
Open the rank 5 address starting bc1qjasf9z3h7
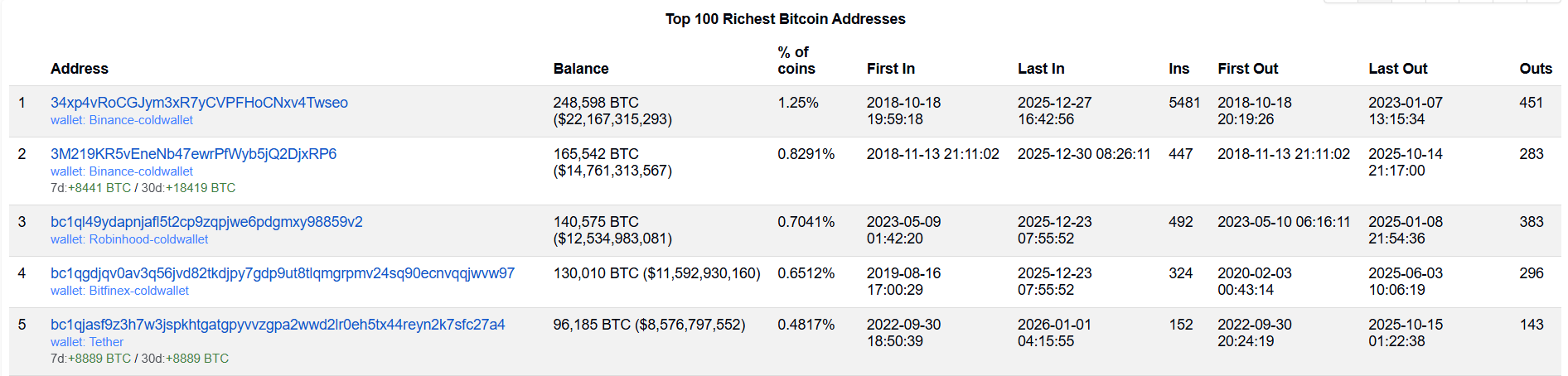tap(278, 325)
